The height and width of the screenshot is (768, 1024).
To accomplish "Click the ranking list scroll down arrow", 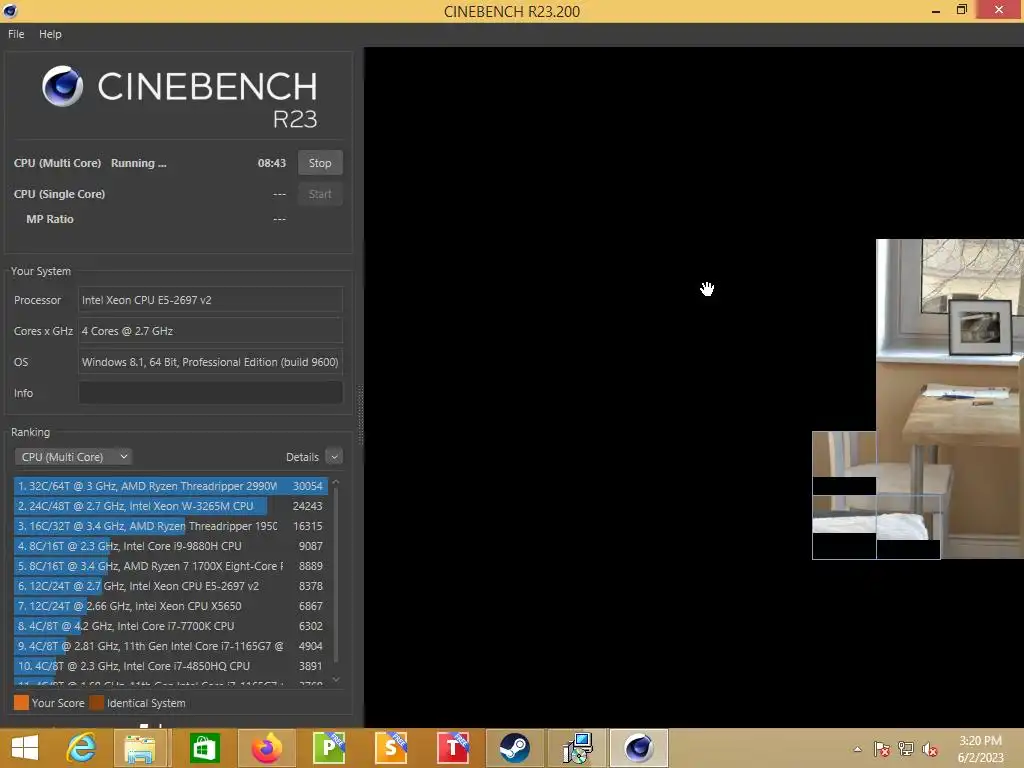I will 336,679.
